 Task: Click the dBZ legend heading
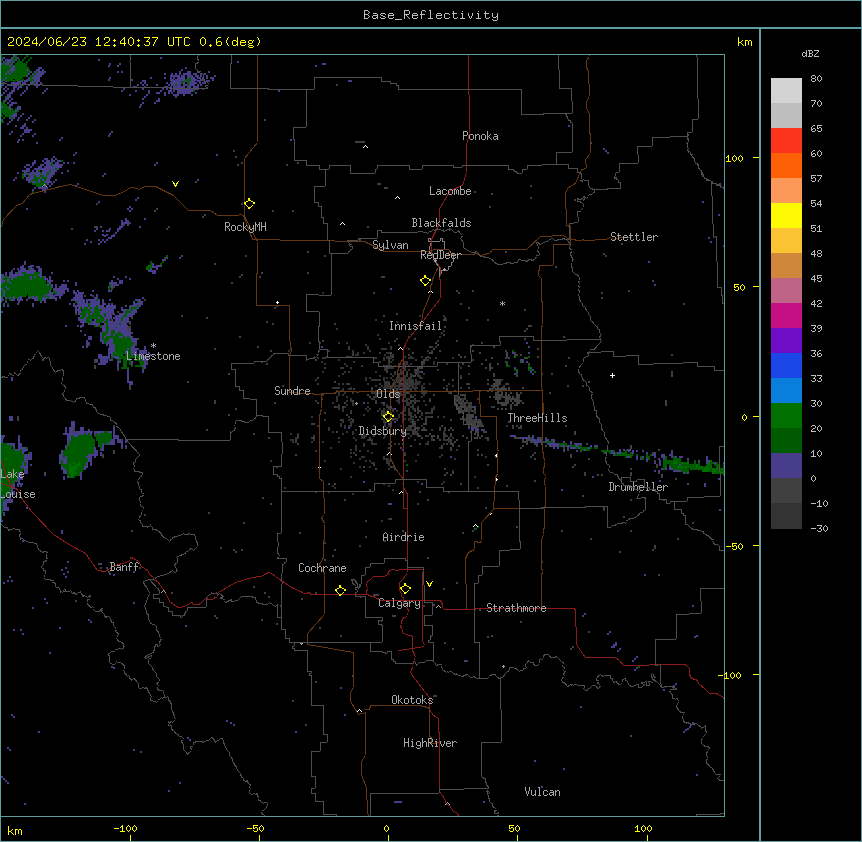pyautogui.click(x=810, y=54)
